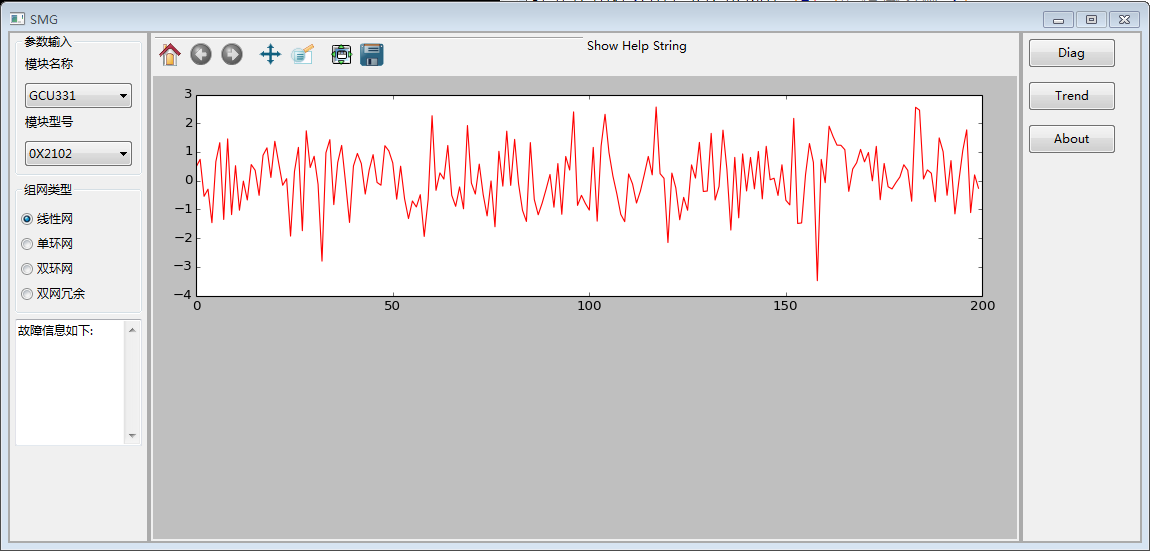Minimize the SMG window
Image resolution: width=1150 pixels, height=551 pixels.
pyautogui.click(x=1058, y=20)
